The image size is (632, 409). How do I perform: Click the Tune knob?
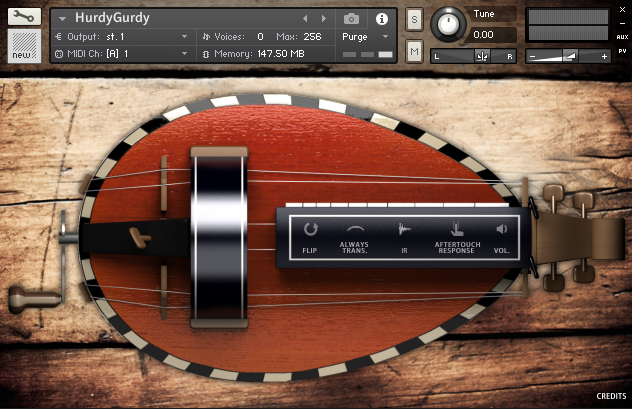(x=448, y=24)
